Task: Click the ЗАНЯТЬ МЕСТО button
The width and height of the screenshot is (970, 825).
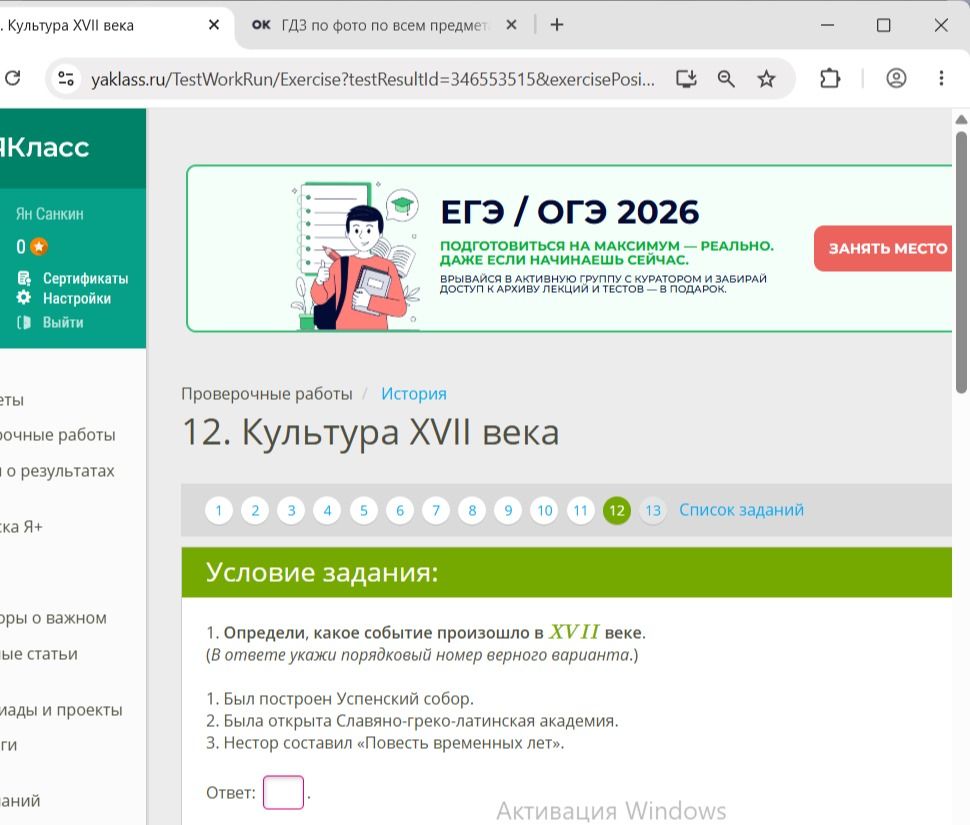Action: pyautogui.click(x=884, y=248)
